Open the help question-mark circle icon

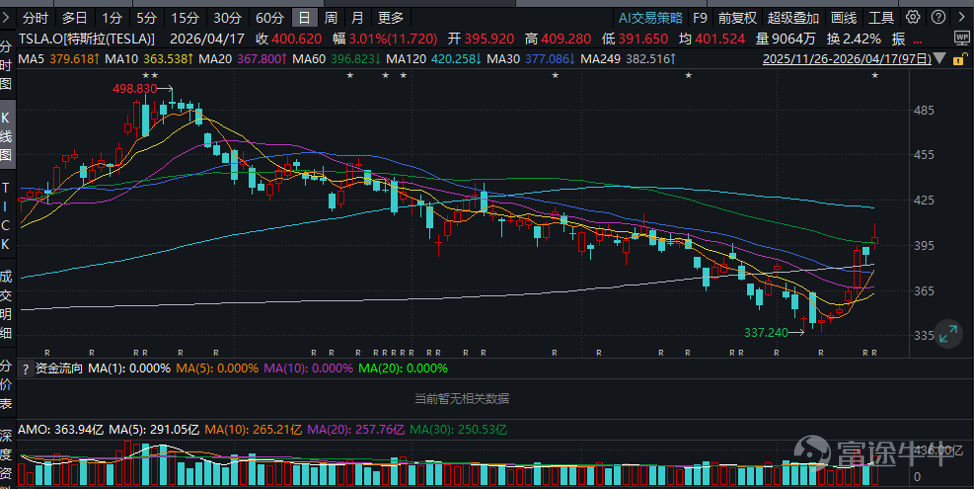tap(939, 17)
